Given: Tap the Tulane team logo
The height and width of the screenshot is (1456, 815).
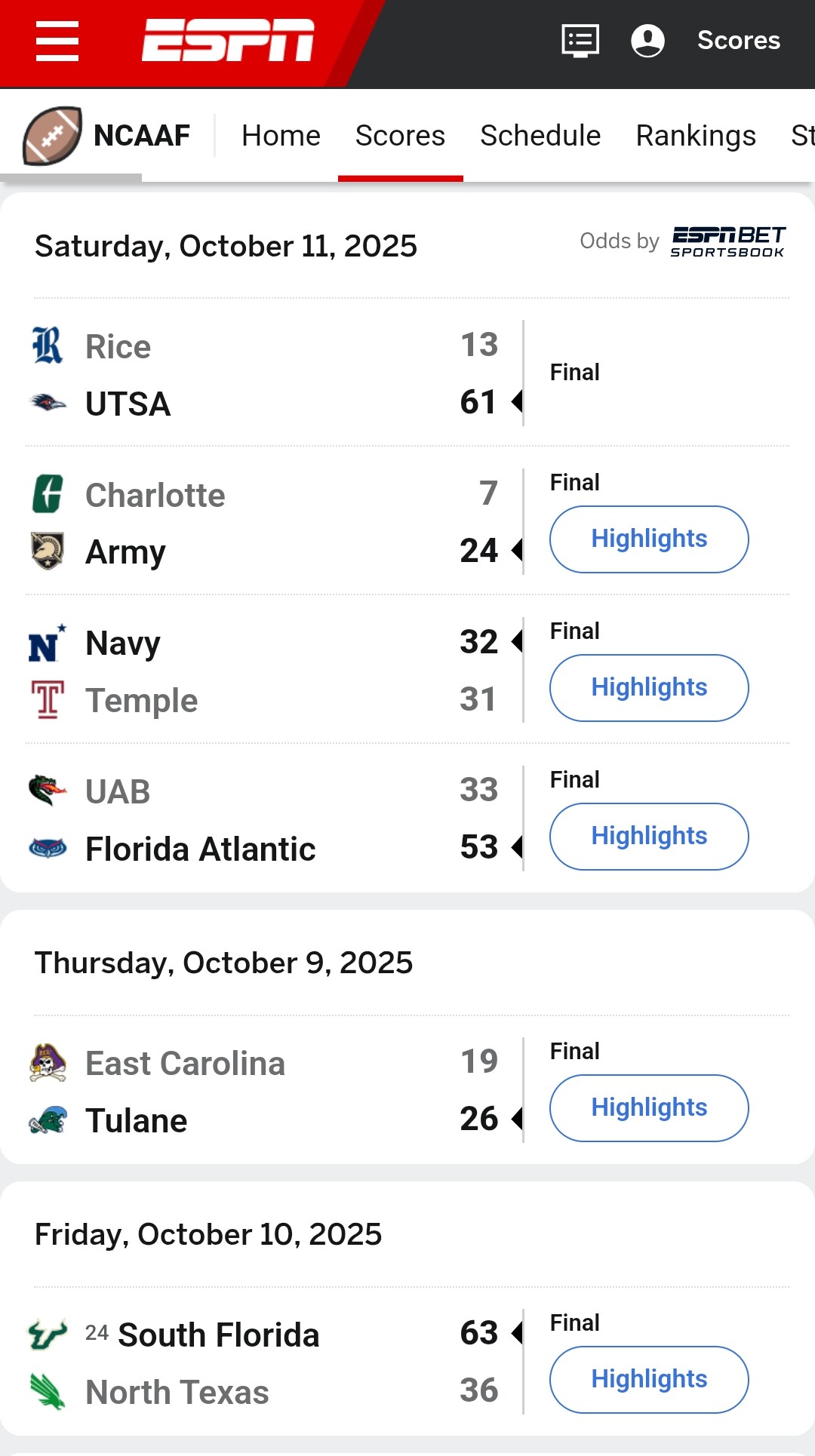Looking at the screenshot, I should pyautogui.click(x=48, y=1120).
